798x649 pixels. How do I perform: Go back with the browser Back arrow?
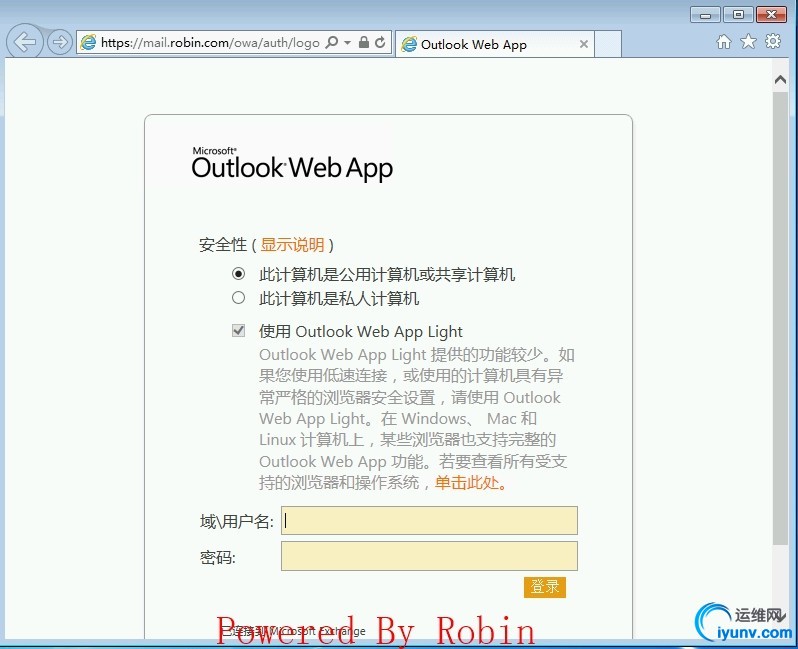point(24,42)
